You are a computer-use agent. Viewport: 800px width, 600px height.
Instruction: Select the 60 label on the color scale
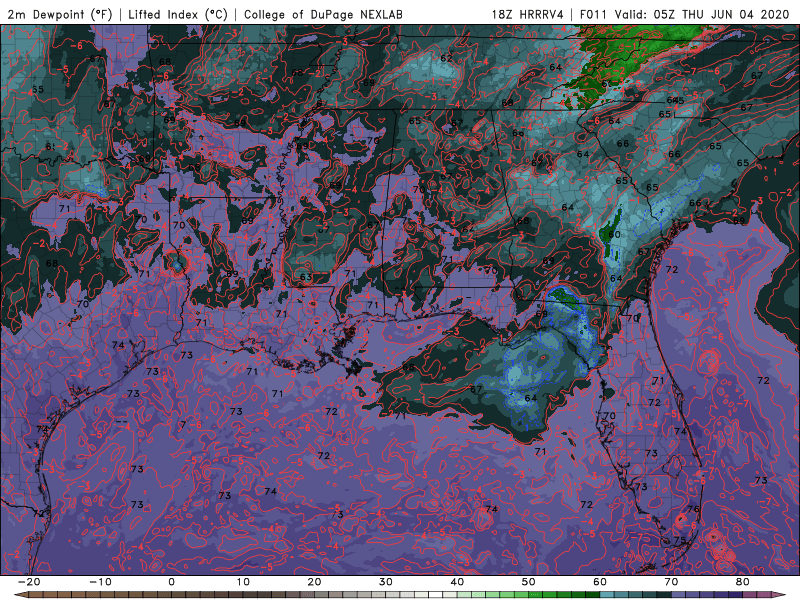600,582
